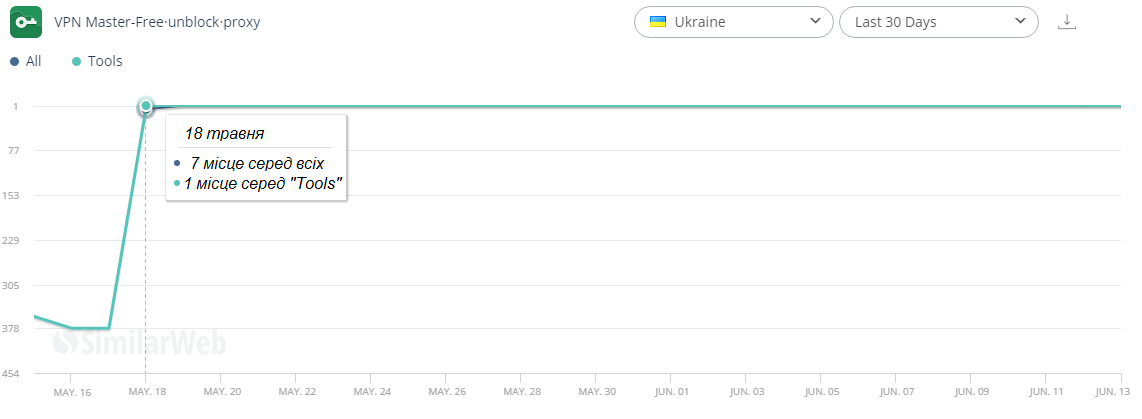Toggle the Tools series legend item

97,61
